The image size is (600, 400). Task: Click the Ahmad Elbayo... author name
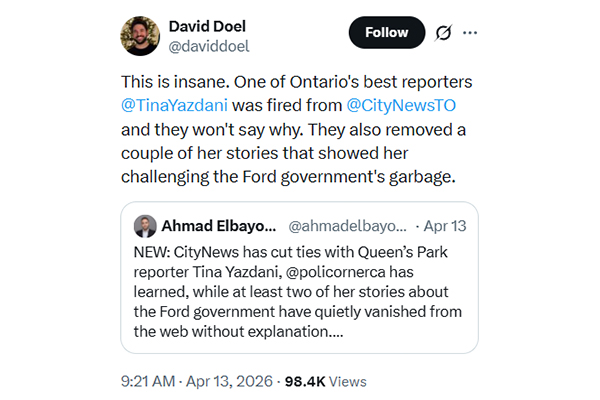coord(218,225)
